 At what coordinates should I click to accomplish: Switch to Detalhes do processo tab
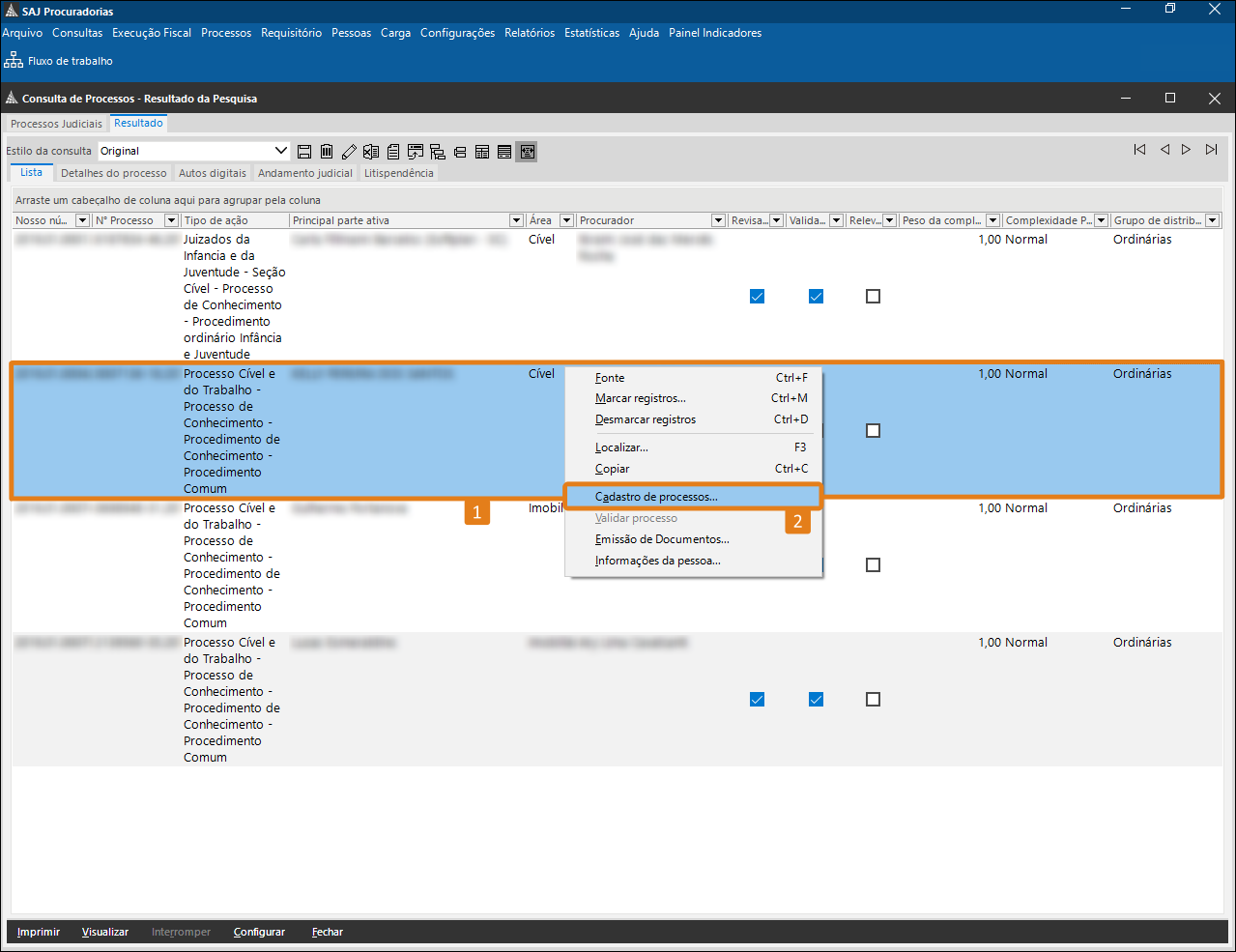(x=113, y=173)
